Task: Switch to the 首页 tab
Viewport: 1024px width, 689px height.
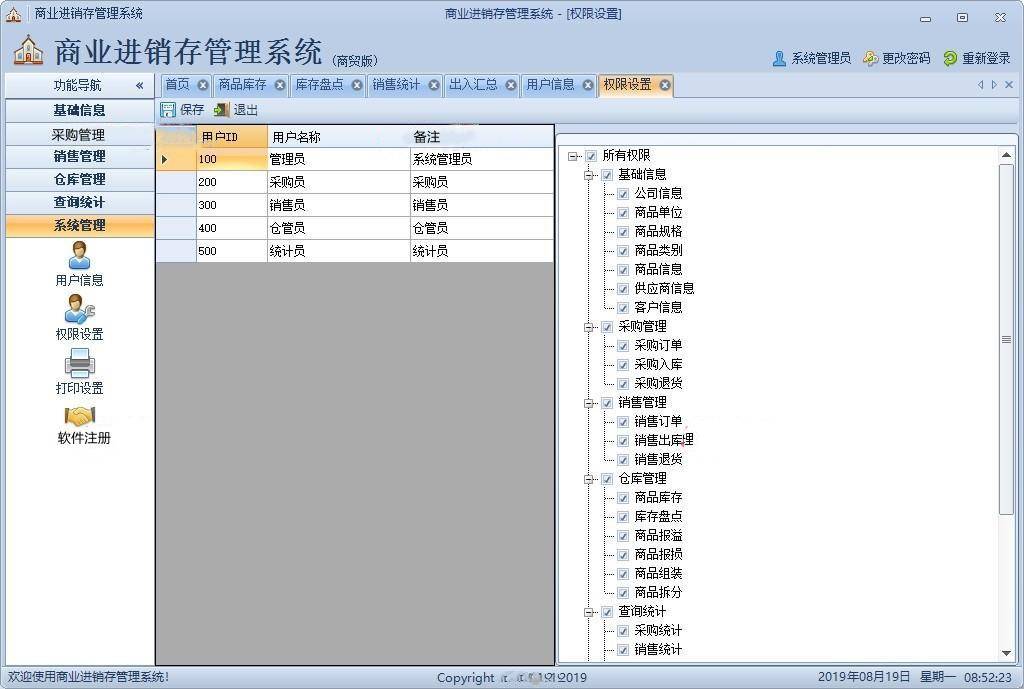Action: coord(177,85)
